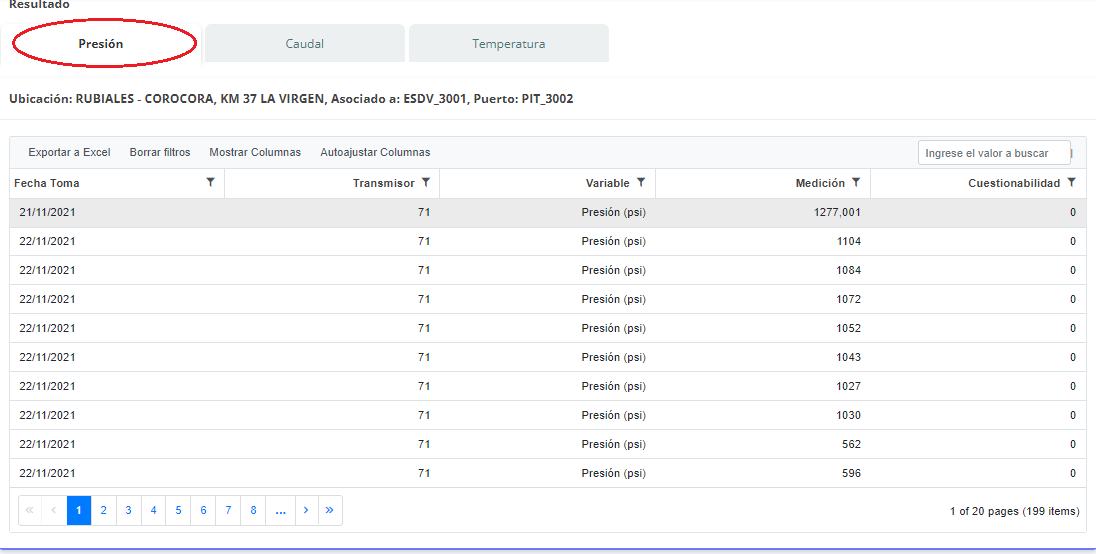Expand more pages ellipsis in pager

click(x=280, y=510)
